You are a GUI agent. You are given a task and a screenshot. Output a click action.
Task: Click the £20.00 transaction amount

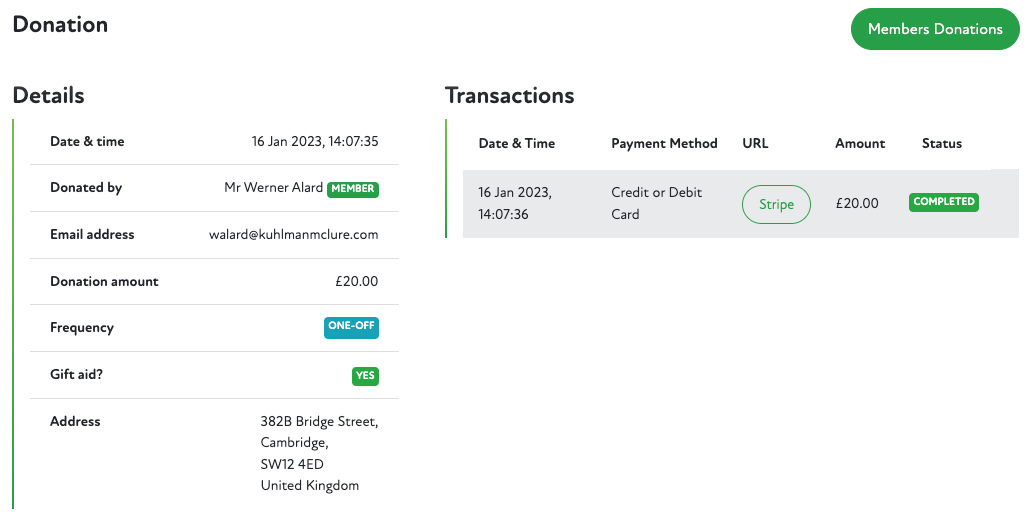click(857, 203)
